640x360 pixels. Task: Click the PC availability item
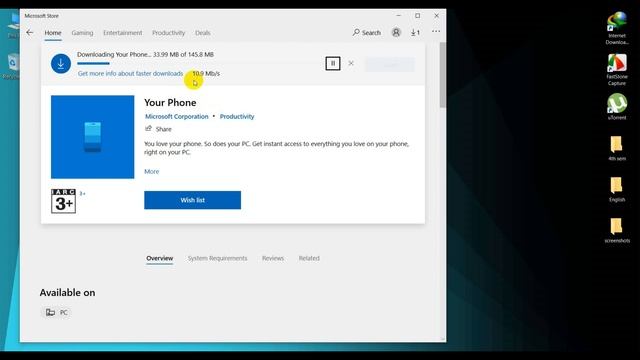click(x=57, y=312)
